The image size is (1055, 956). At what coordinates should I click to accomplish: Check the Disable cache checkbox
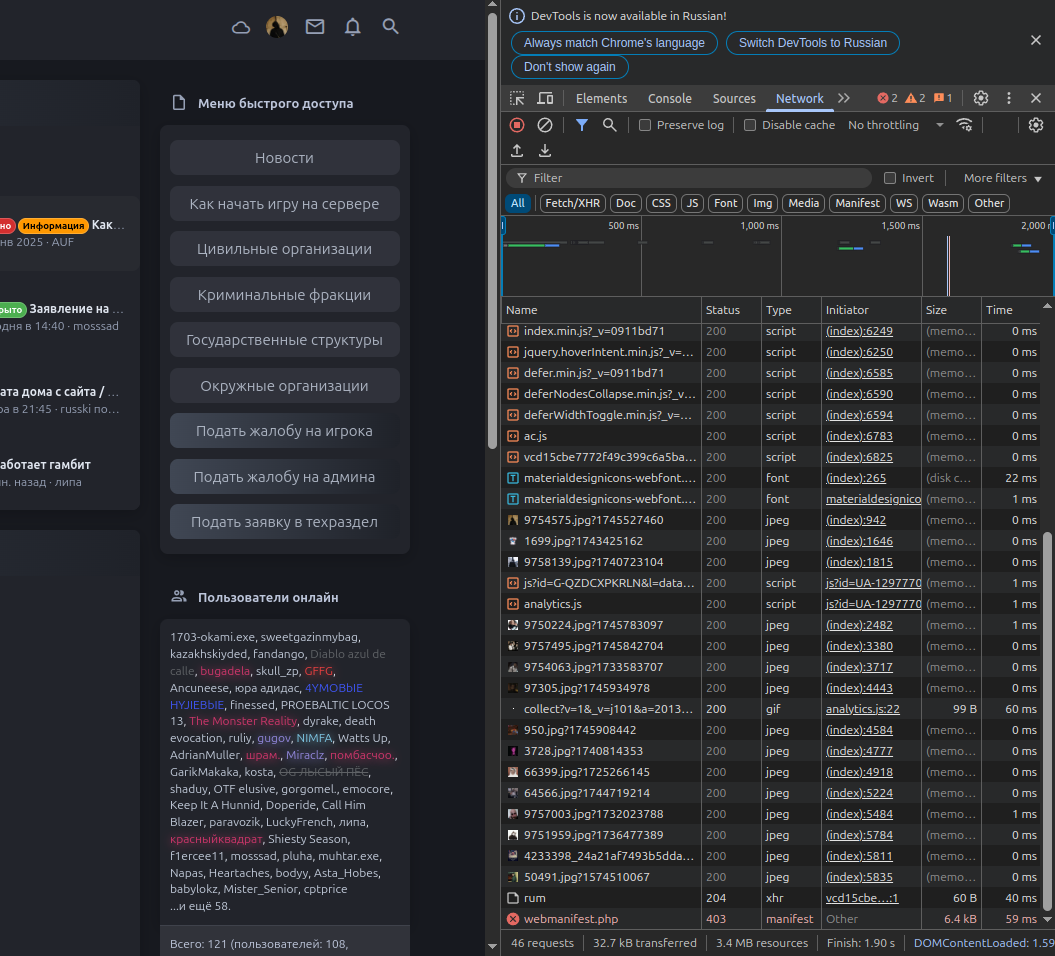750,125
